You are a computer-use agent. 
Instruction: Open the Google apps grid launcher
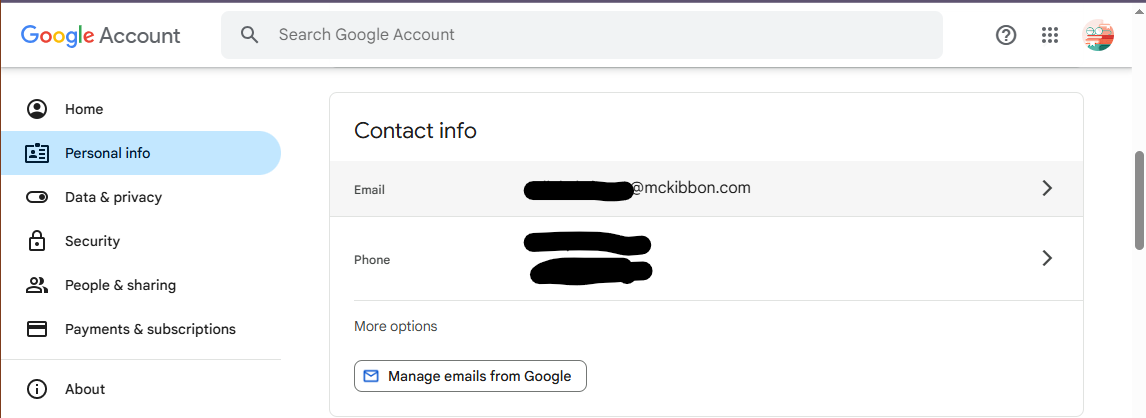(1050, 35)
